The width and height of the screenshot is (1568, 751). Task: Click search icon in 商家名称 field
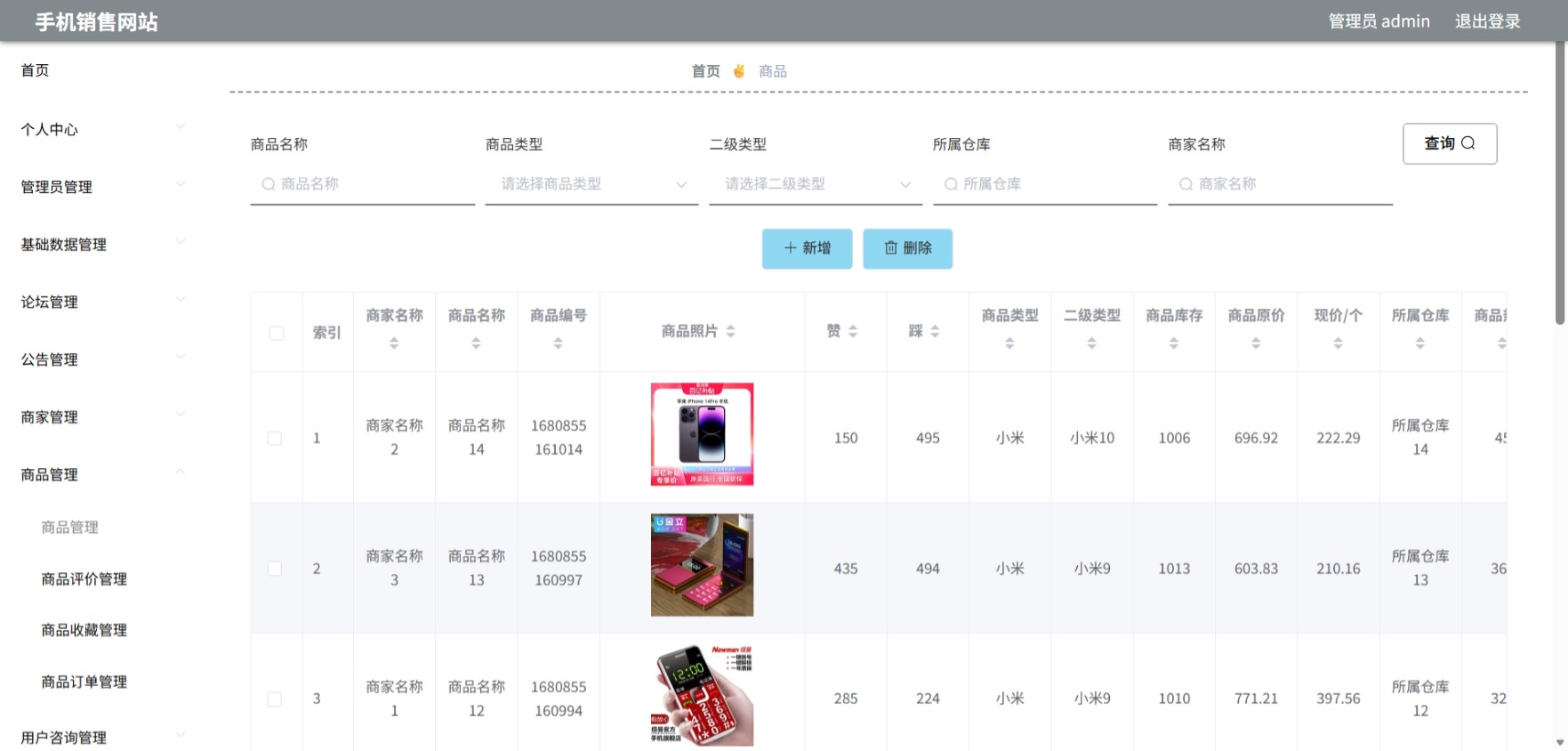click(1186, 184)
